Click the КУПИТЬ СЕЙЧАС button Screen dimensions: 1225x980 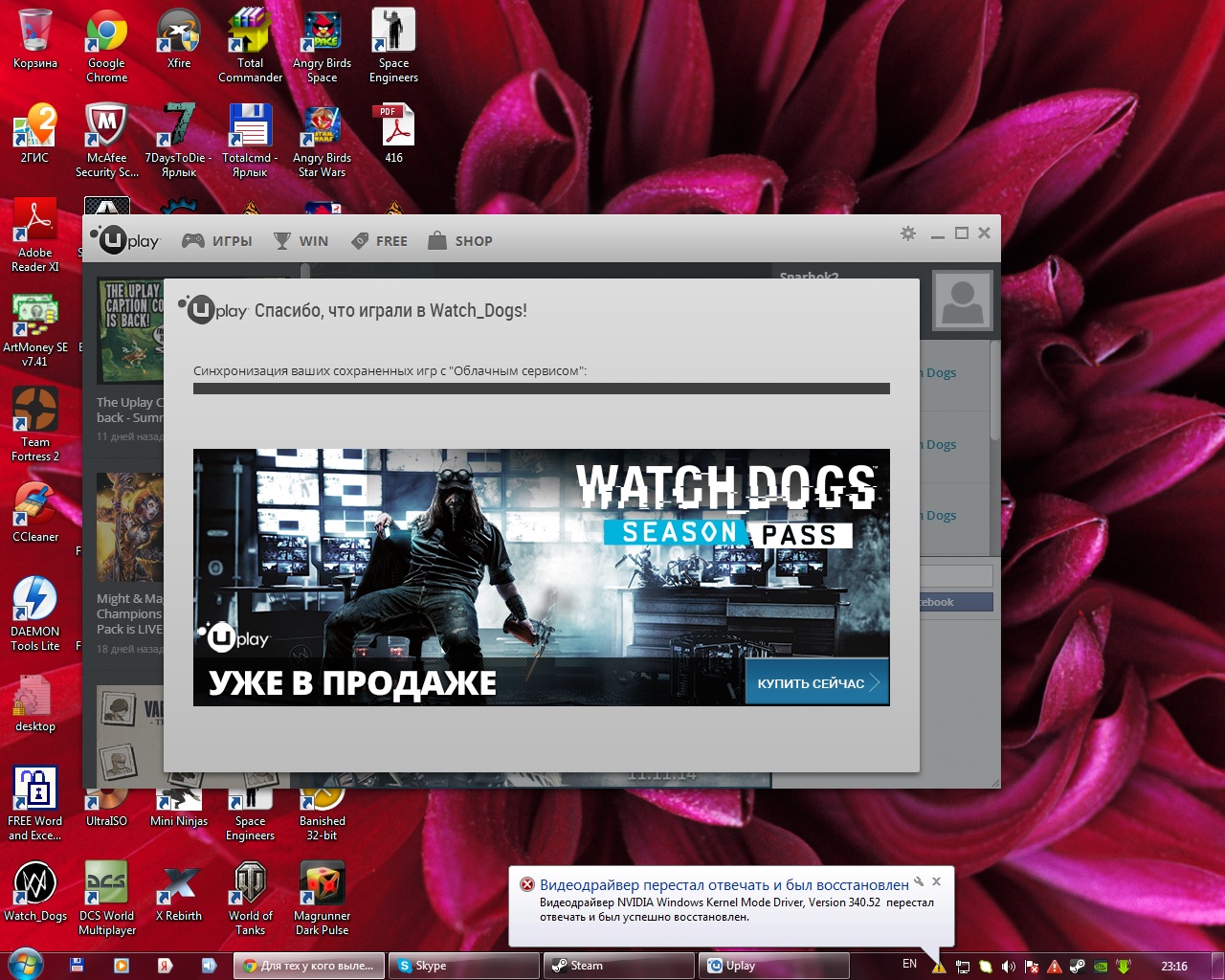tap(816, 682)
